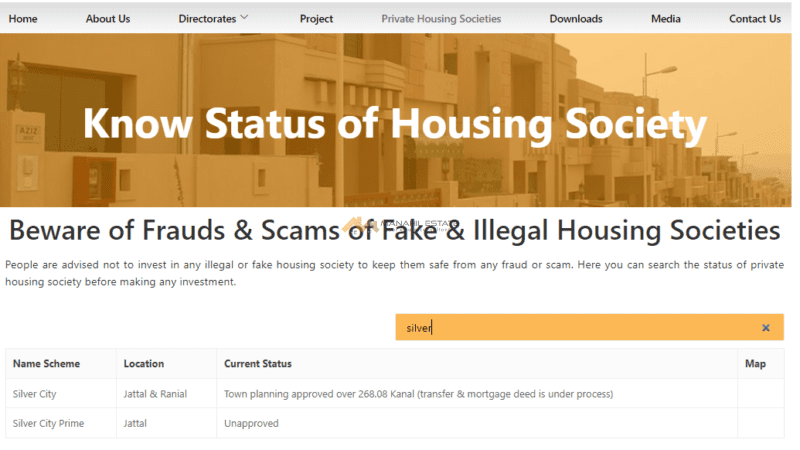Open the Project menu item
This screenshot has width=800, height=450.
[x=316, y=19]
